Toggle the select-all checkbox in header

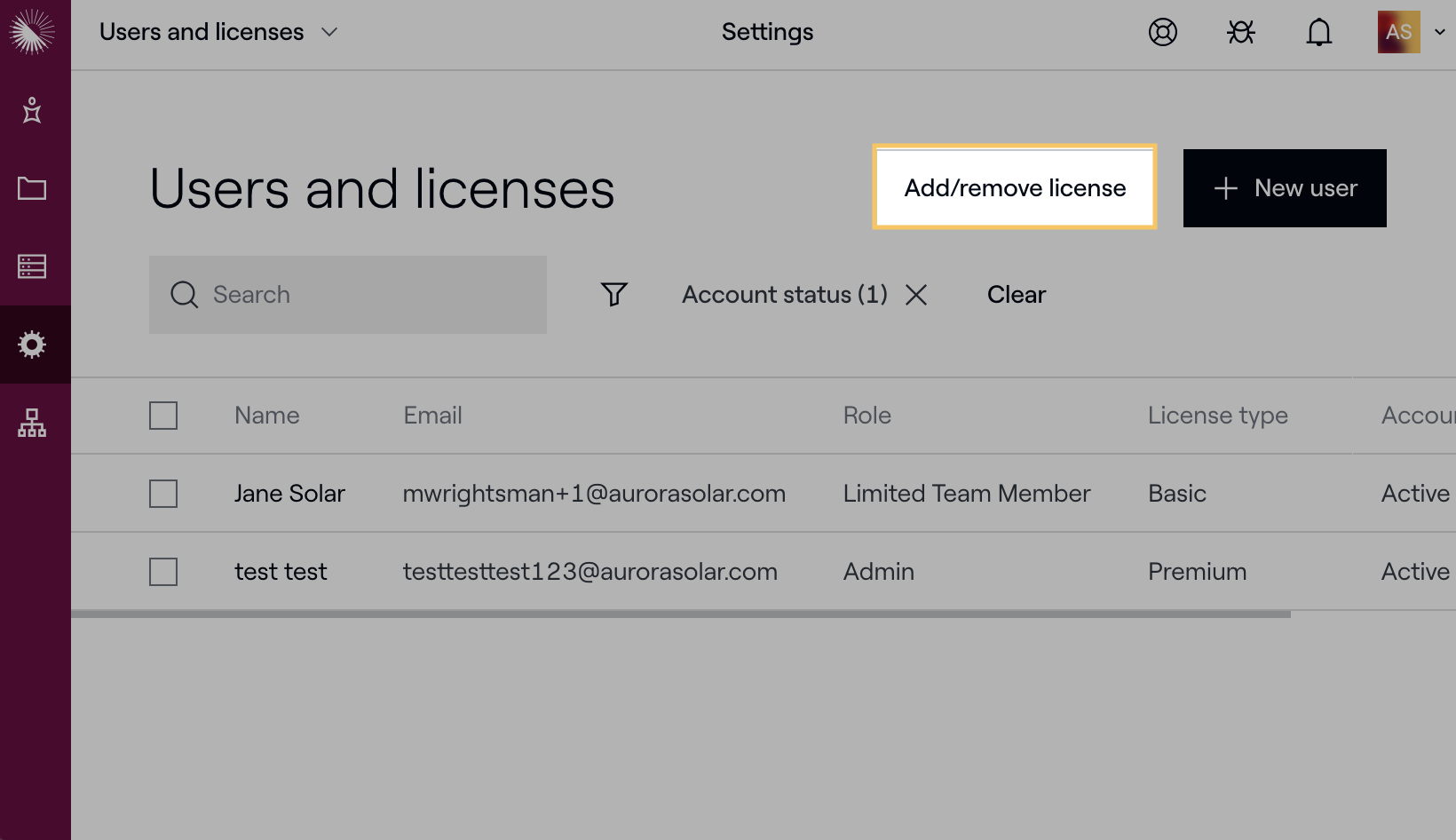point(163,416)
